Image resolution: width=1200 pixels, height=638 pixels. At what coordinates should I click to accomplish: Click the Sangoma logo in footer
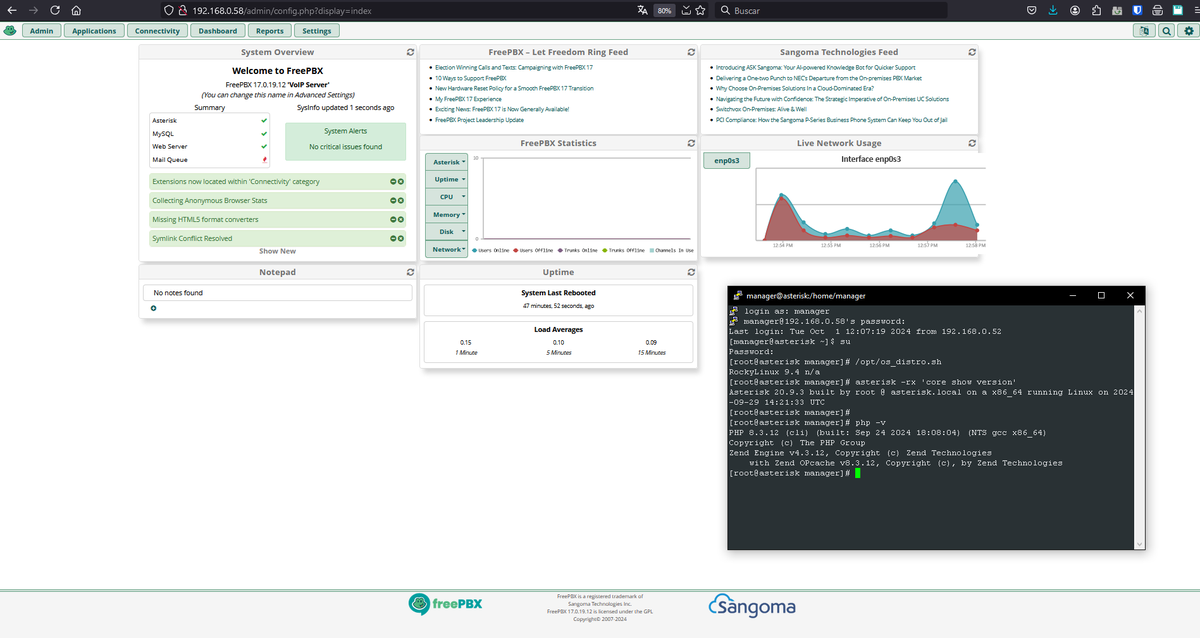751,606
